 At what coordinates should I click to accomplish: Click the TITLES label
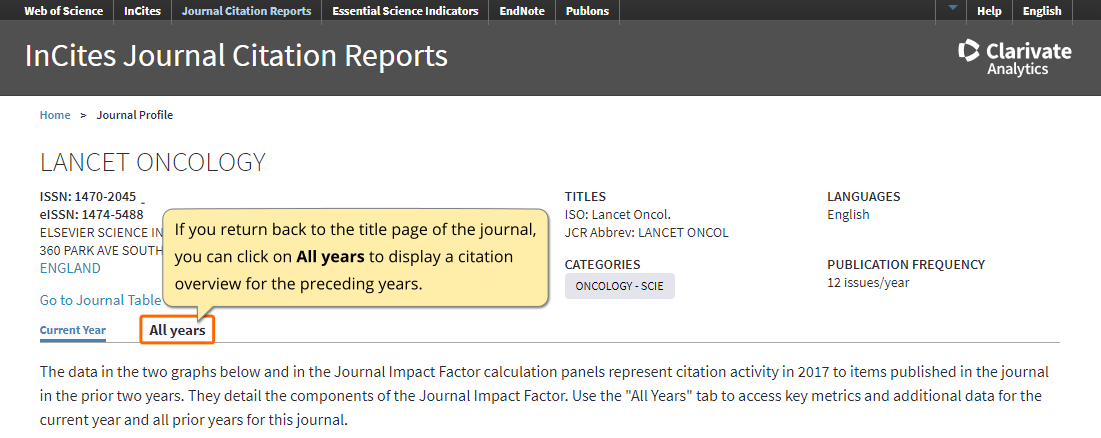click(586, 197)
